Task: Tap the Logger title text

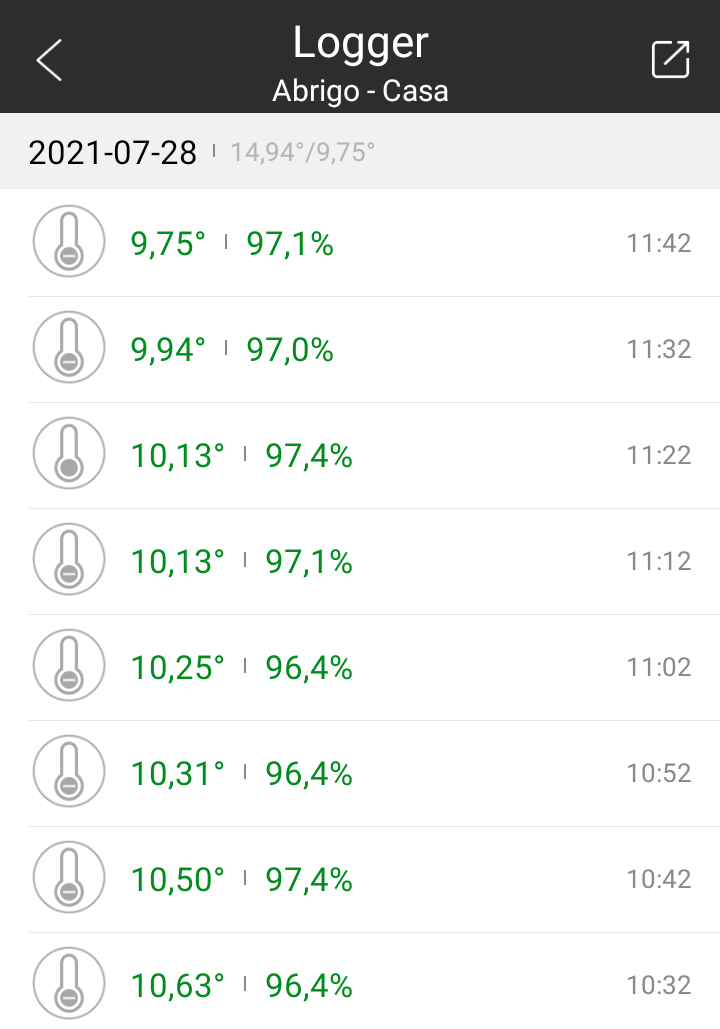Action: click(360, 44)
